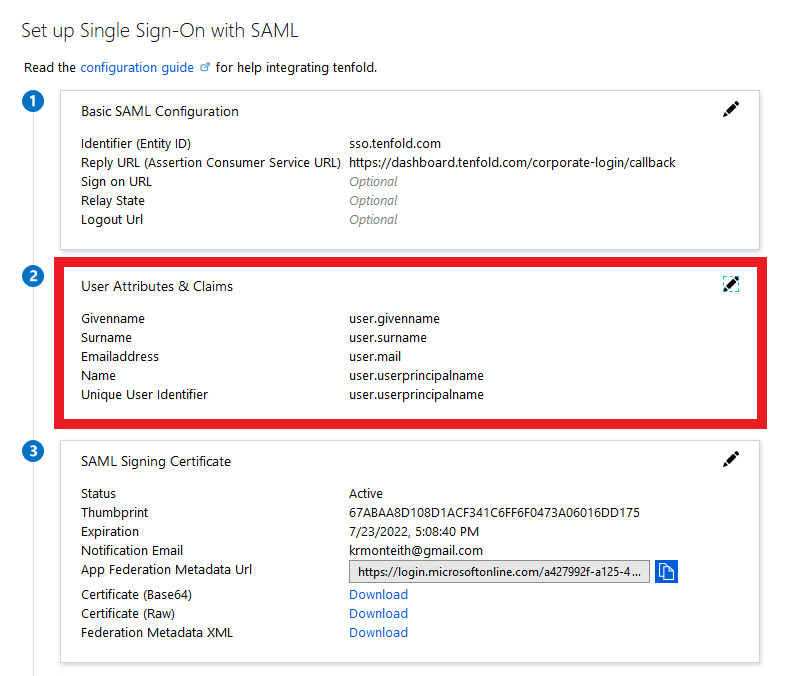The height and width of the screenshot is (676, 798).
Task: Click the SAML Signing Certificate heading
Action: click(156, 461)
